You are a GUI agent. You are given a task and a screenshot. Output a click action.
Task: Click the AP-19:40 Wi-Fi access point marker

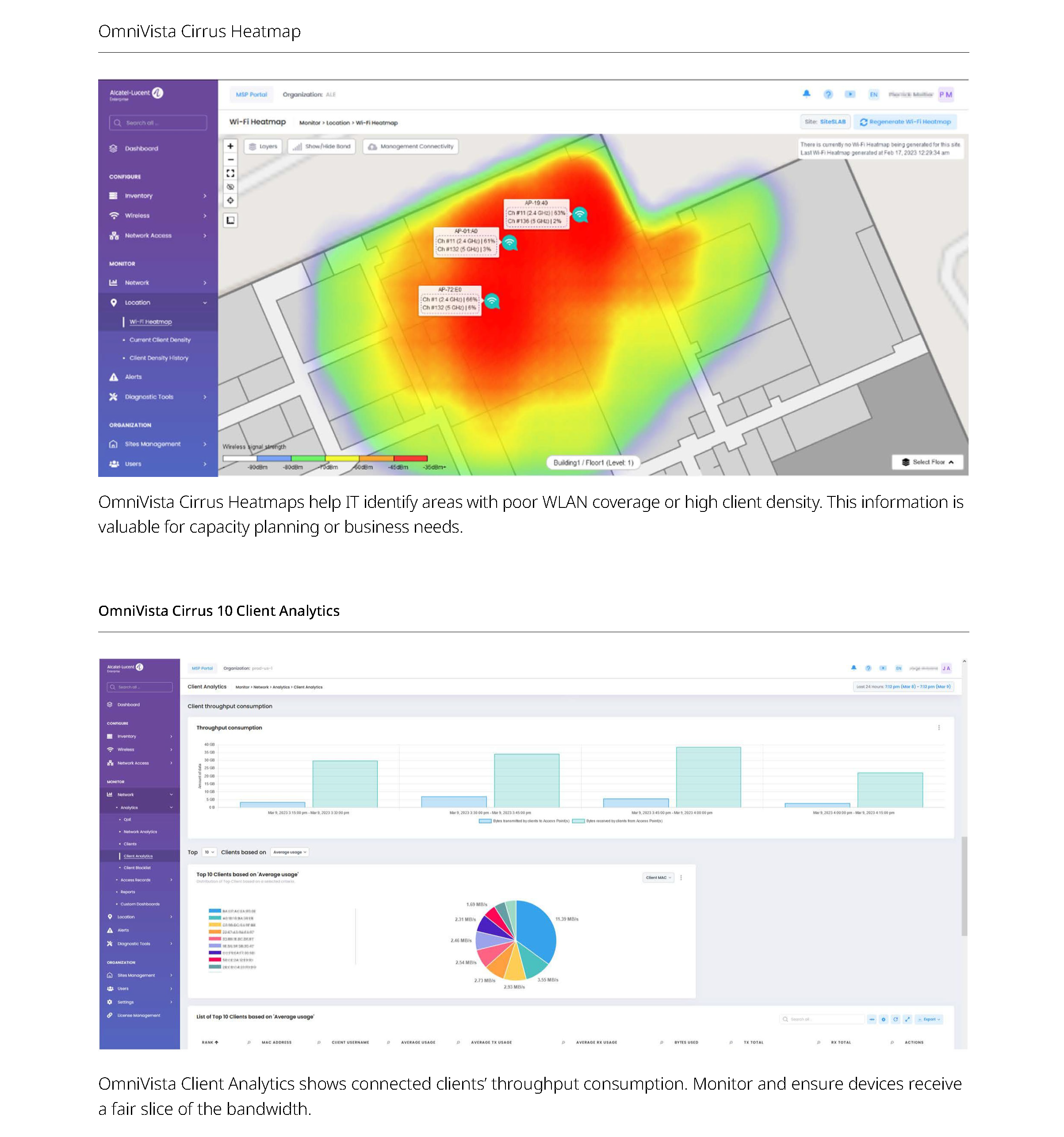(580, 215)
